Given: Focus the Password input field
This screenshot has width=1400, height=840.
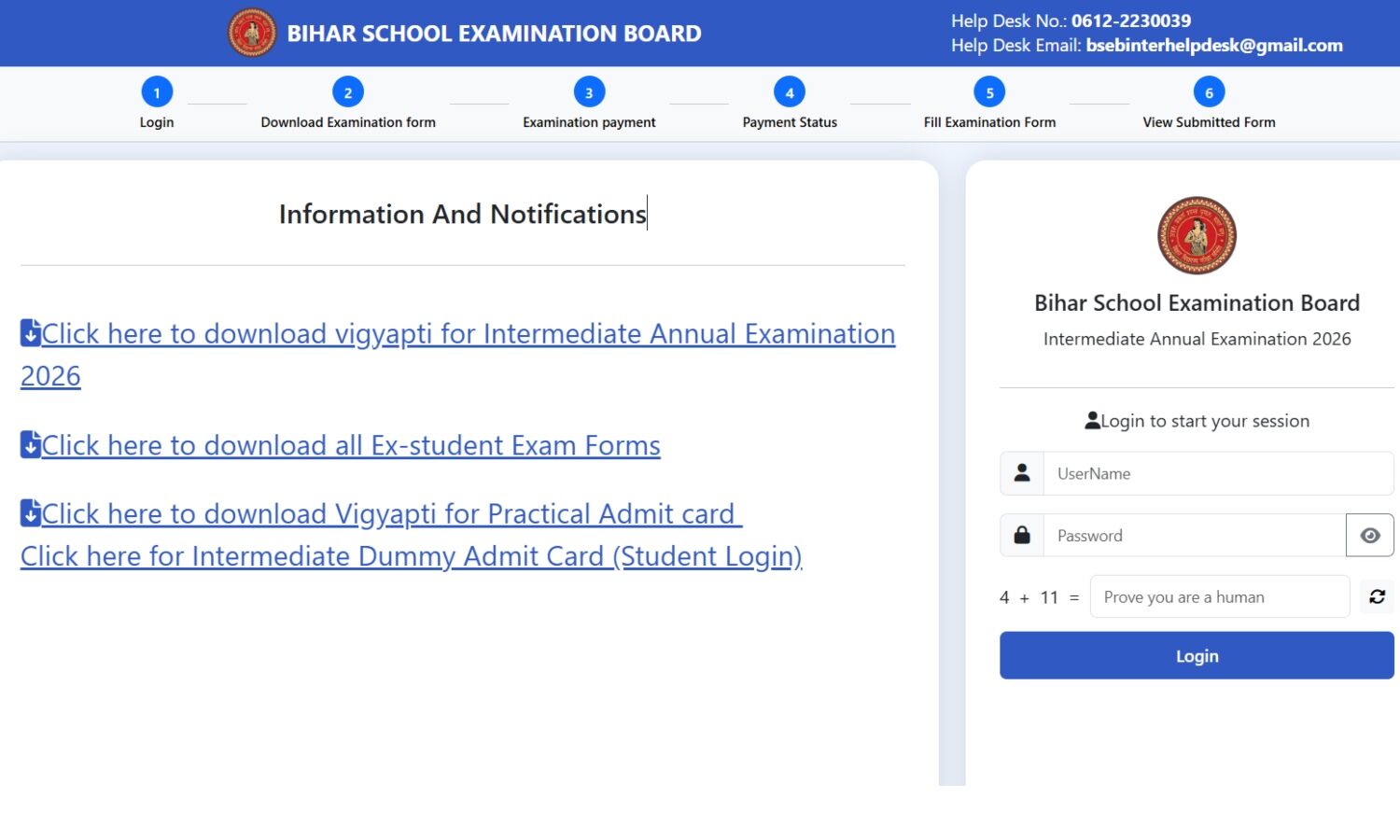Looking at the screenshot, I should (1194, 536).
